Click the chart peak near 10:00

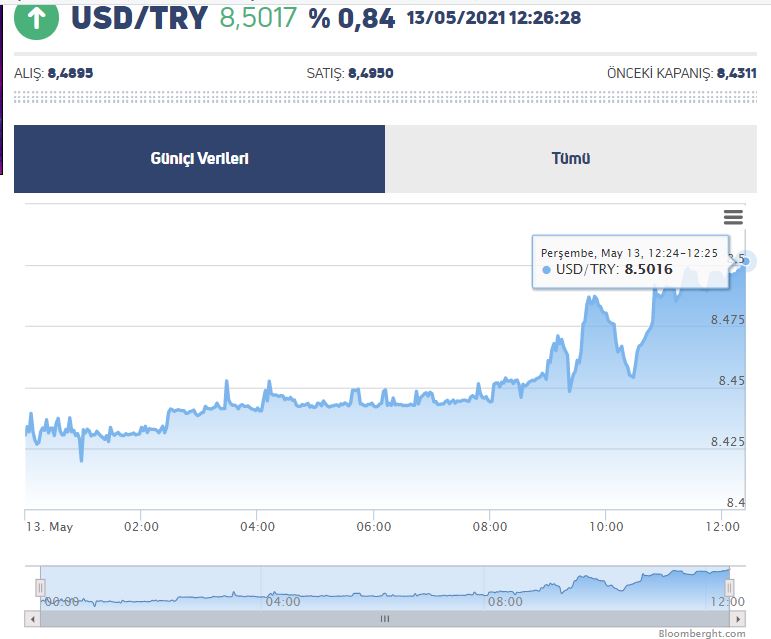[593, 297]
